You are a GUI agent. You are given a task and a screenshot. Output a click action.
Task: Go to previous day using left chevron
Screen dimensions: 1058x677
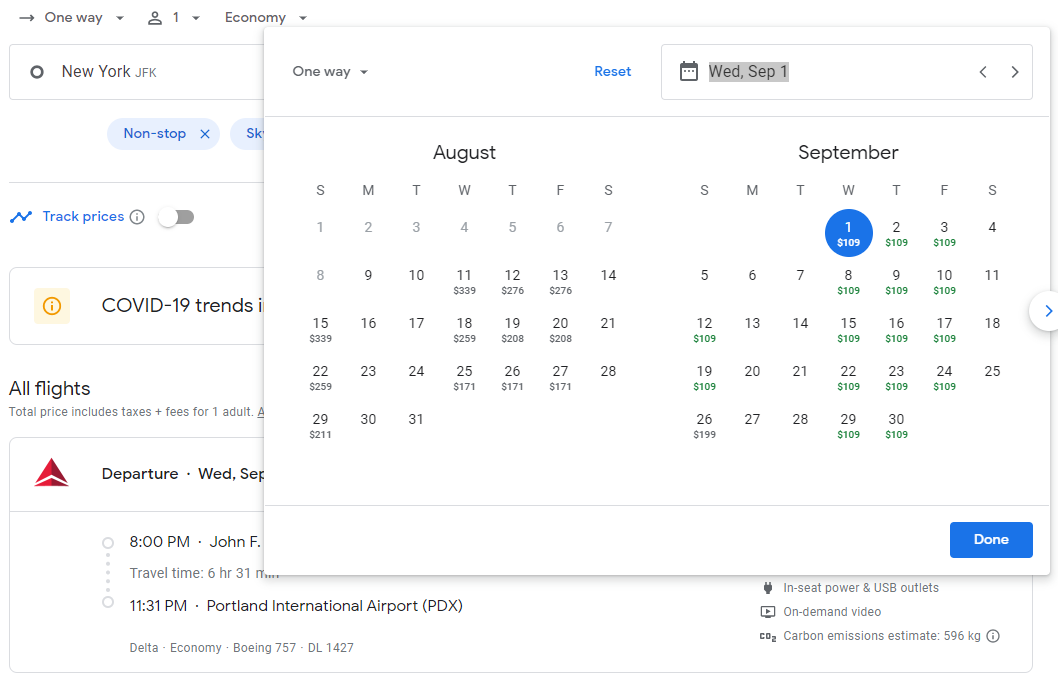pos(983,72)
